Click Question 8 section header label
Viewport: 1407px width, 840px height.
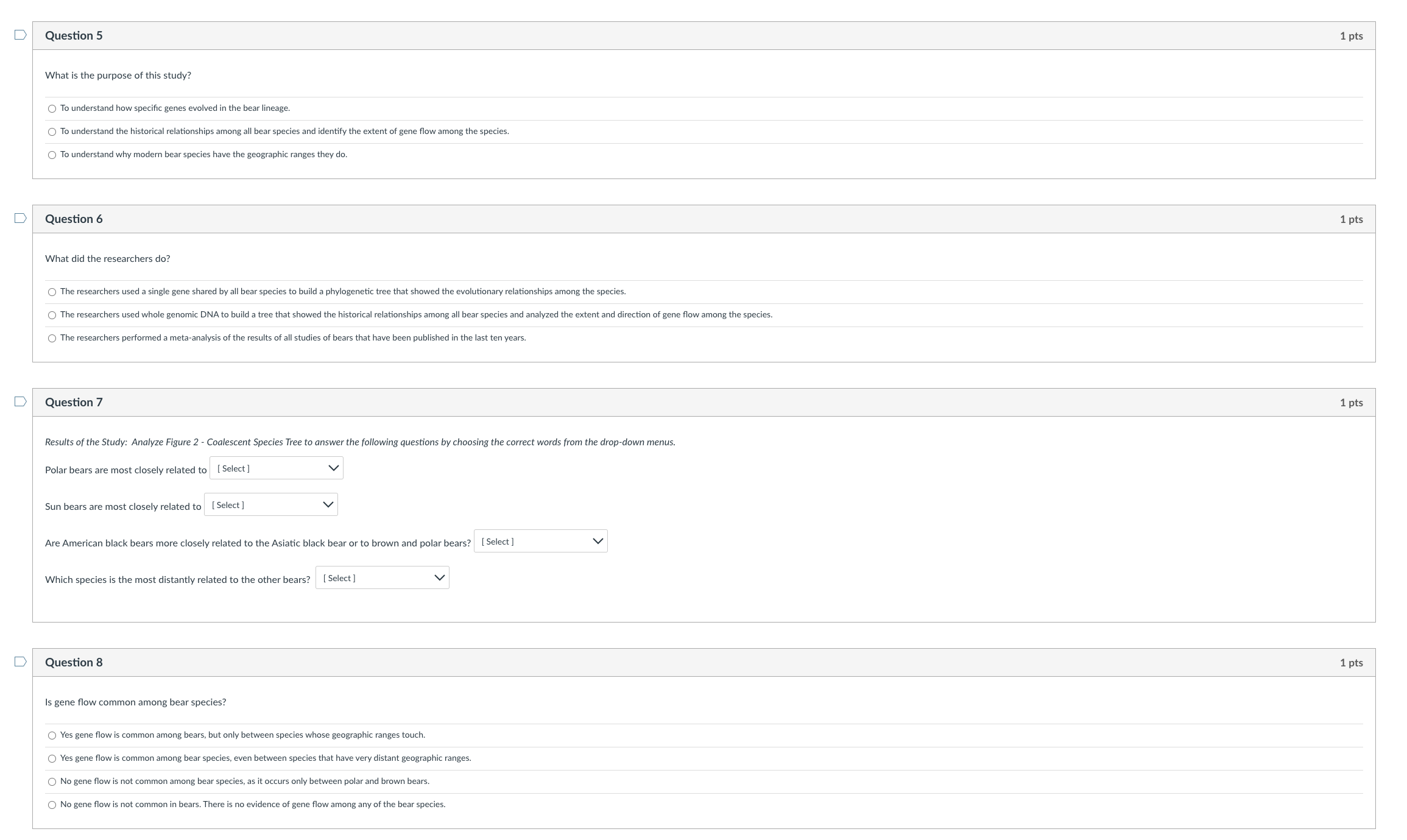(76, 661)
